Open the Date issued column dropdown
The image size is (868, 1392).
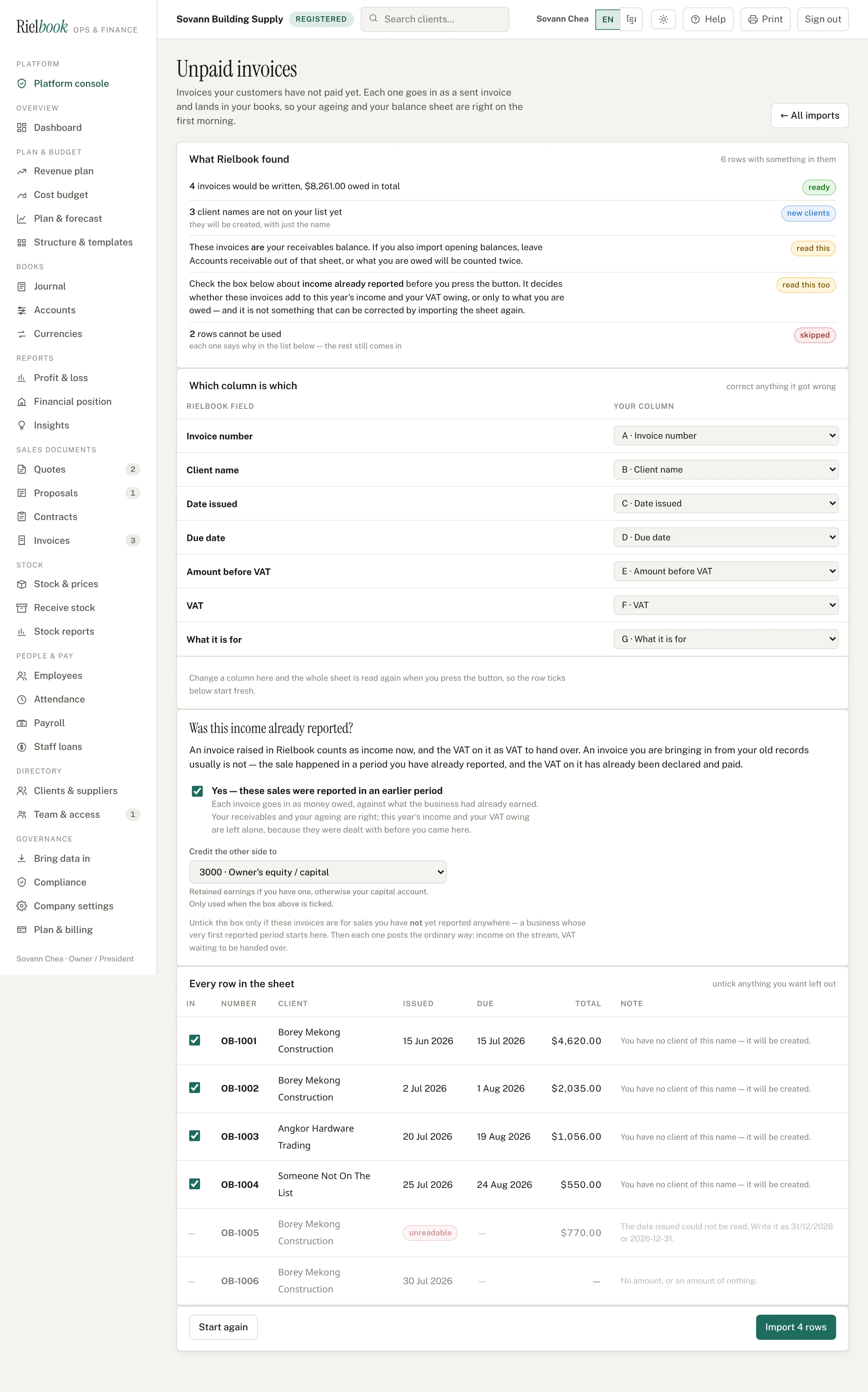tap(726, 503)
